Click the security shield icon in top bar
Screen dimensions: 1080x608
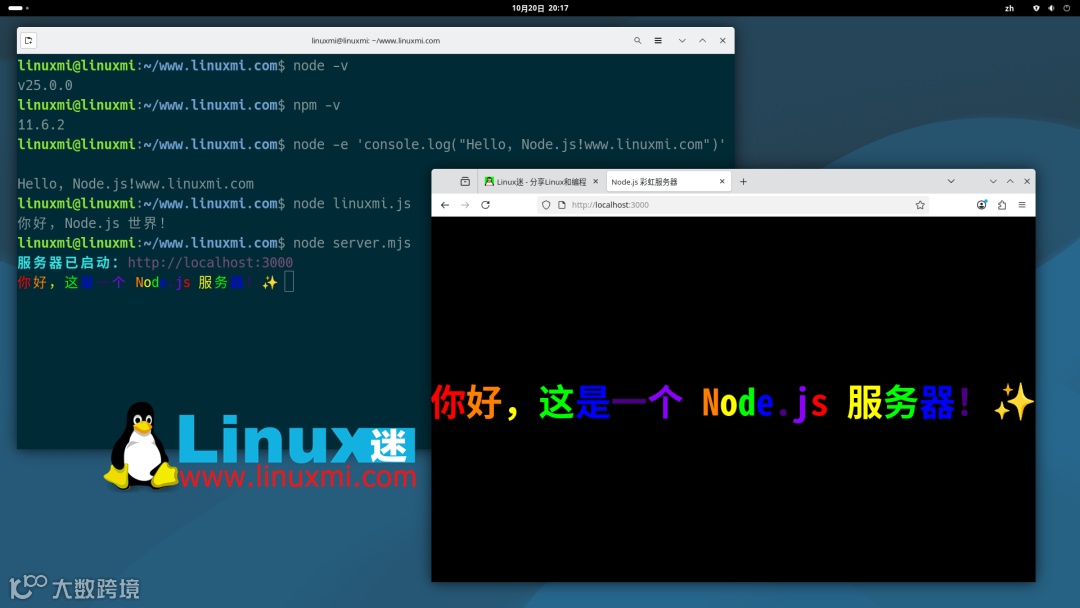pyautogui.click(x=1036, y=8)
